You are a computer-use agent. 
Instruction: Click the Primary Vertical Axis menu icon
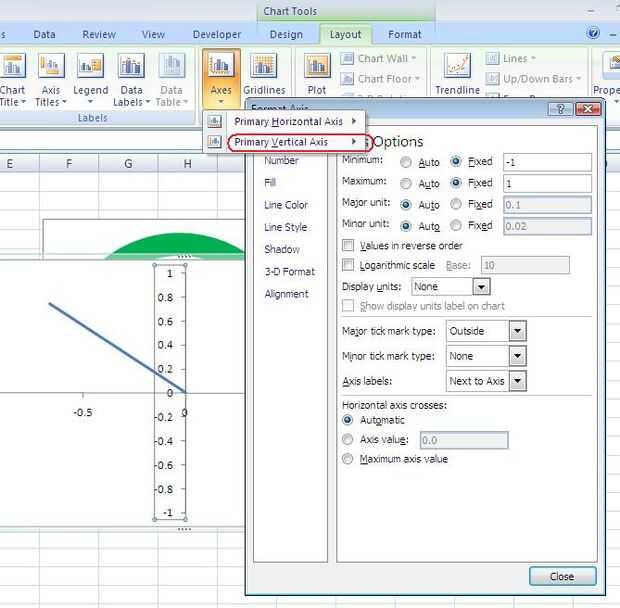pyautogui.click(x=214, y=142)
